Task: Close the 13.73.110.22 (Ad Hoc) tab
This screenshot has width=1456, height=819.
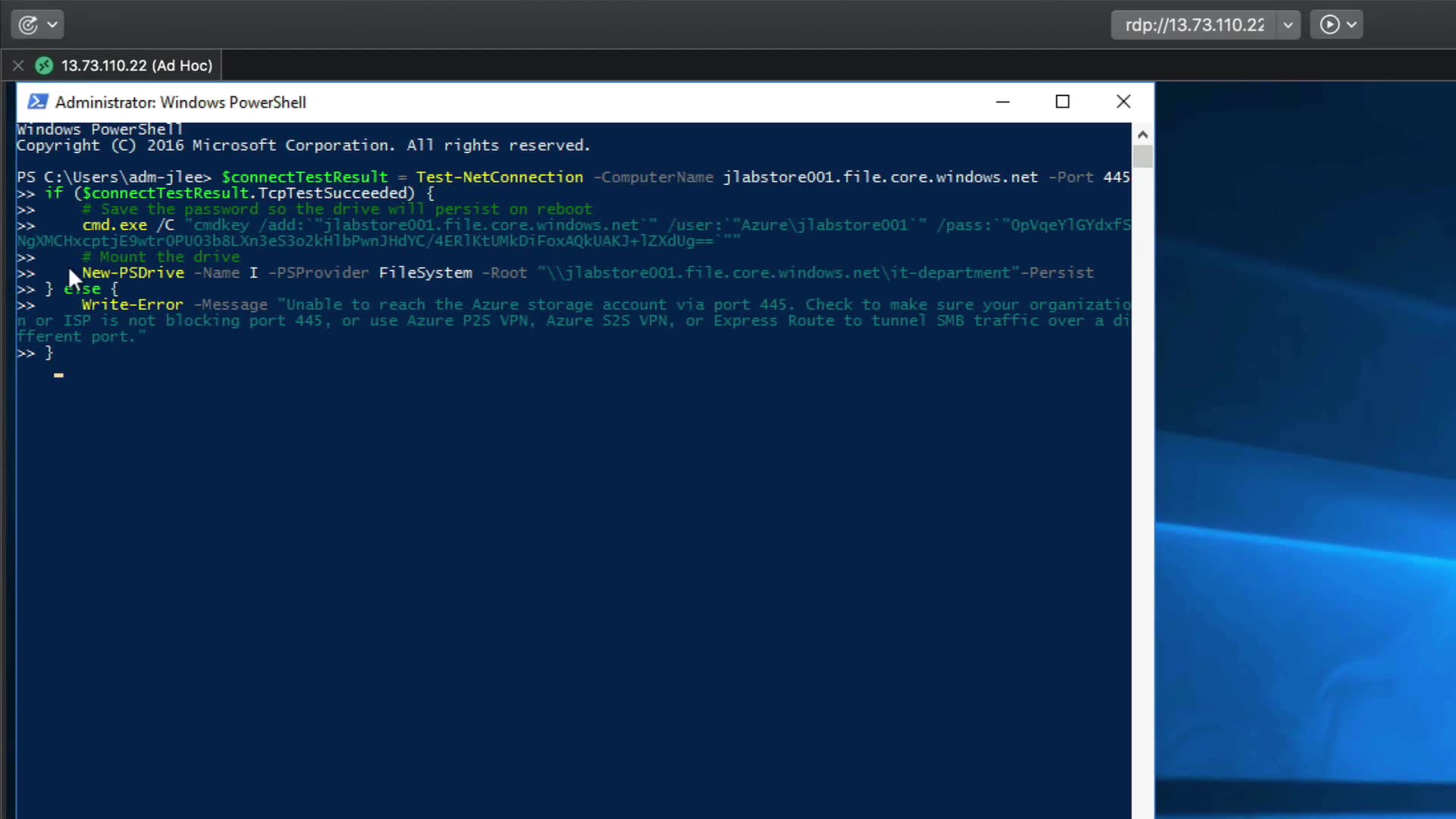Action: point(18,66)
